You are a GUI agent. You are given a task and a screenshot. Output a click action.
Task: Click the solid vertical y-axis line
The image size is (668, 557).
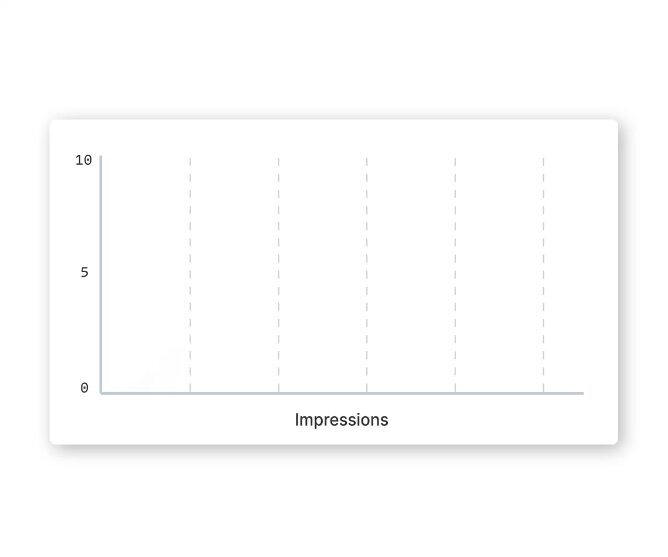point(101,274)
